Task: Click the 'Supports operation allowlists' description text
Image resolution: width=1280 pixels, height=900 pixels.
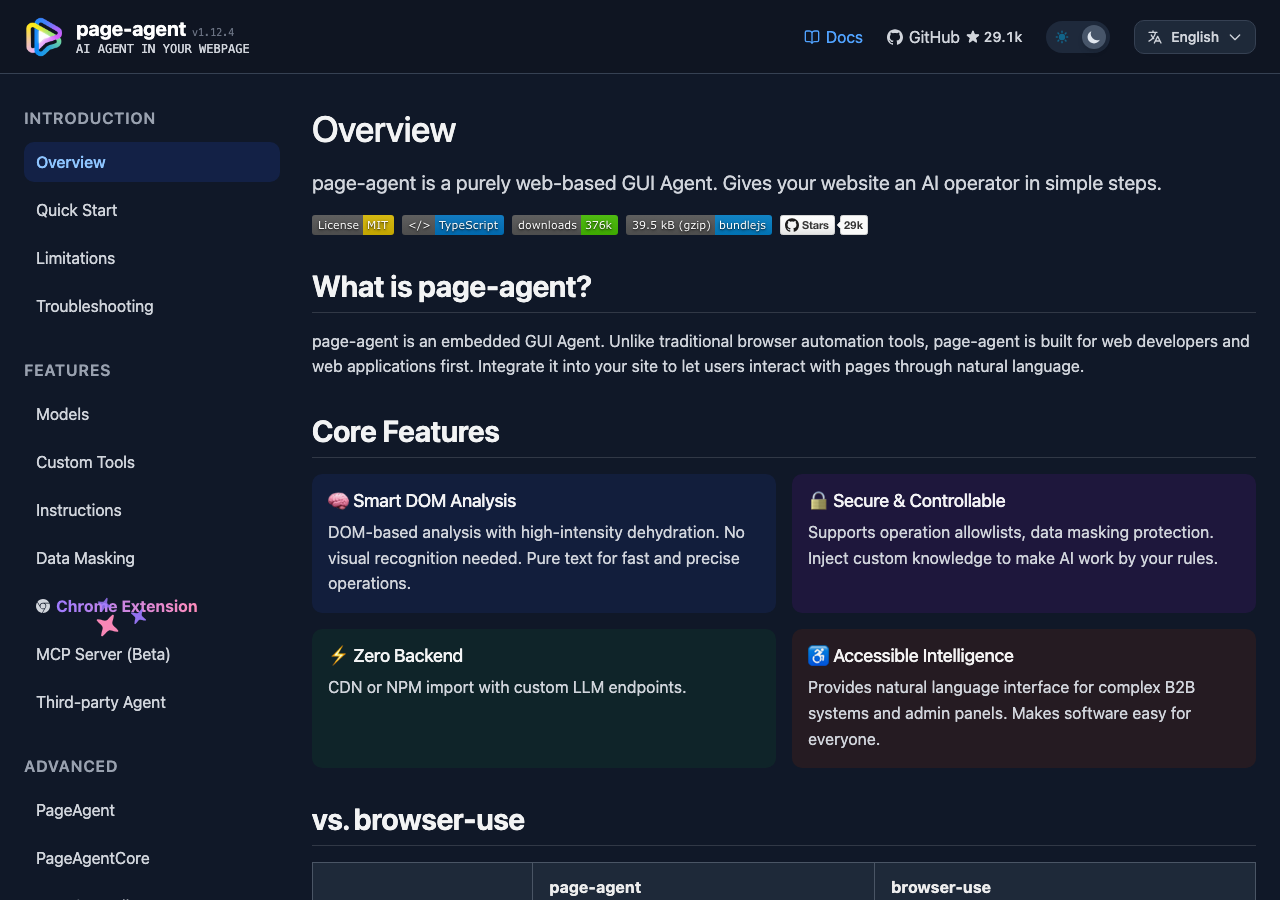Action: click(1013, 545)
